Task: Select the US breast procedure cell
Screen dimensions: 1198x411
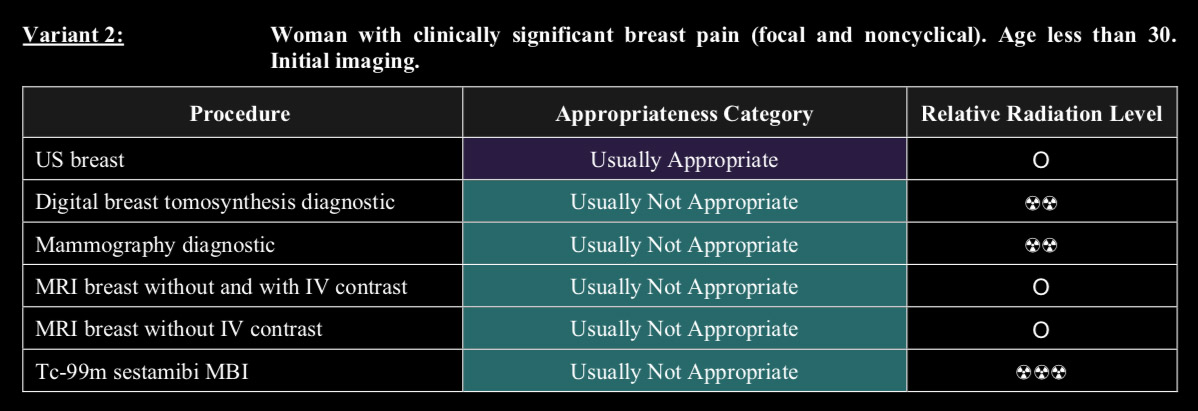Action: (242, 159)
